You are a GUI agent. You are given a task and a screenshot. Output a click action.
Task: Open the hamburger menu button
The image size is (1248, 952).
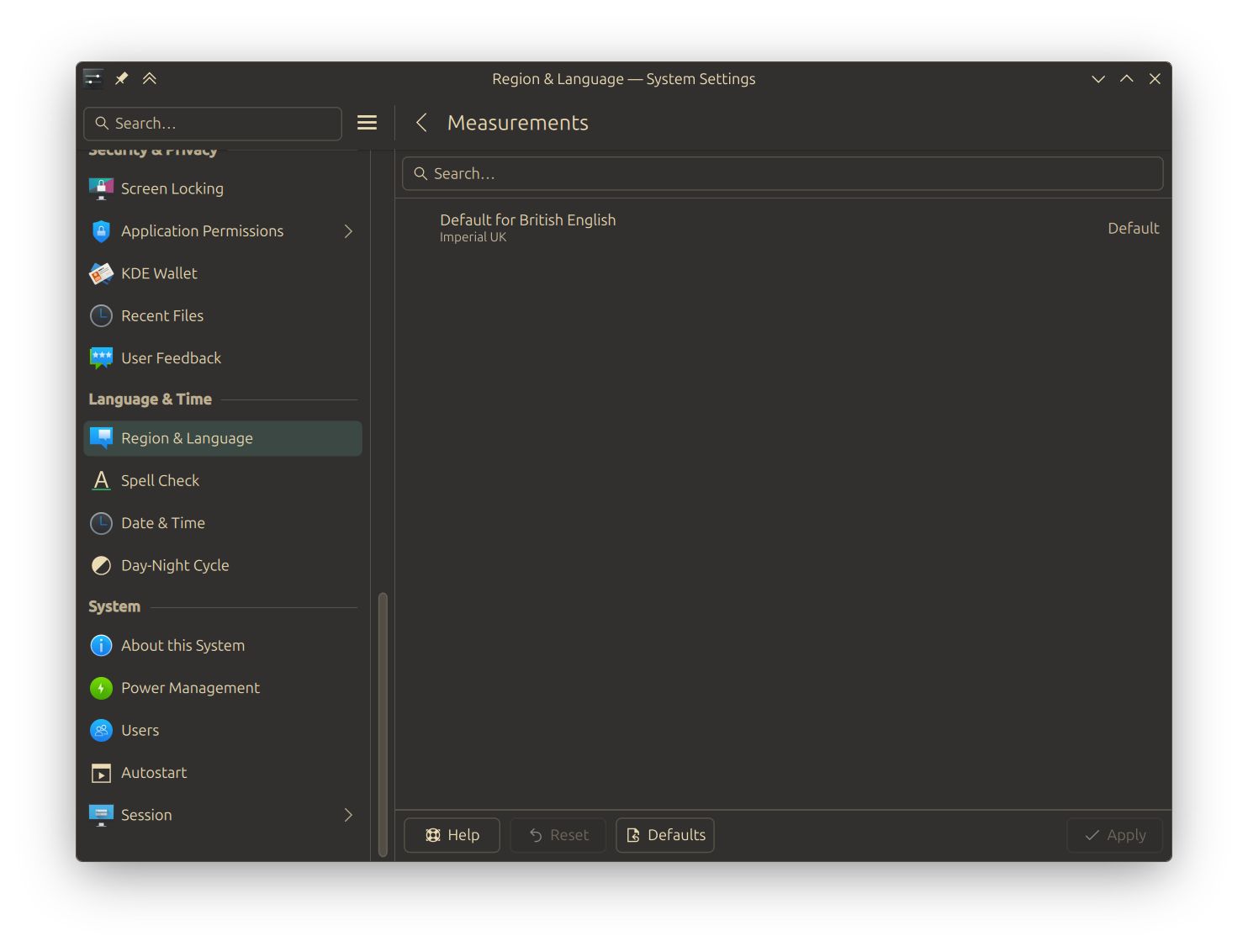pos(367,123)
